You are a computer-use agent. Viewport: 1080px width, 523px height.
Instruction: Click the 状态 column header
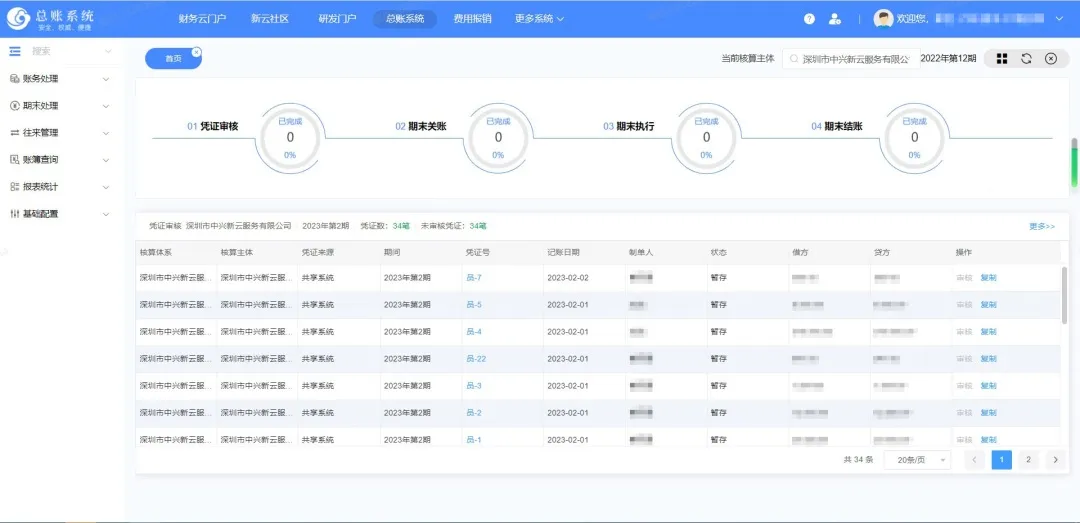(x=718, y=253)
